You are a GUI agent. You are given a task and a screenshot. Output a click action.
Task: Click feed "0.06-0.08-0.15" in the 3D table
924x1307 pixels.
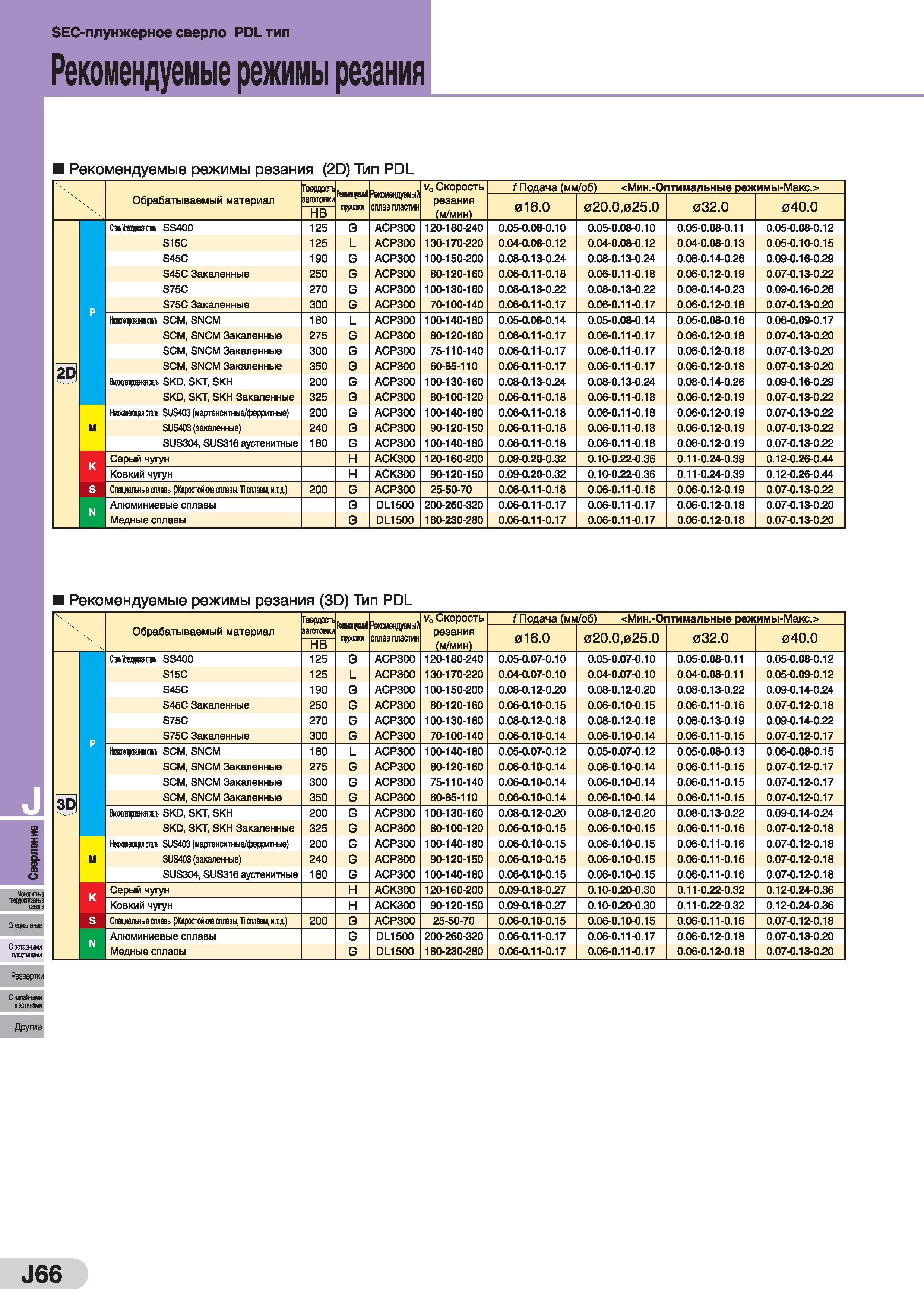[800, 751]
